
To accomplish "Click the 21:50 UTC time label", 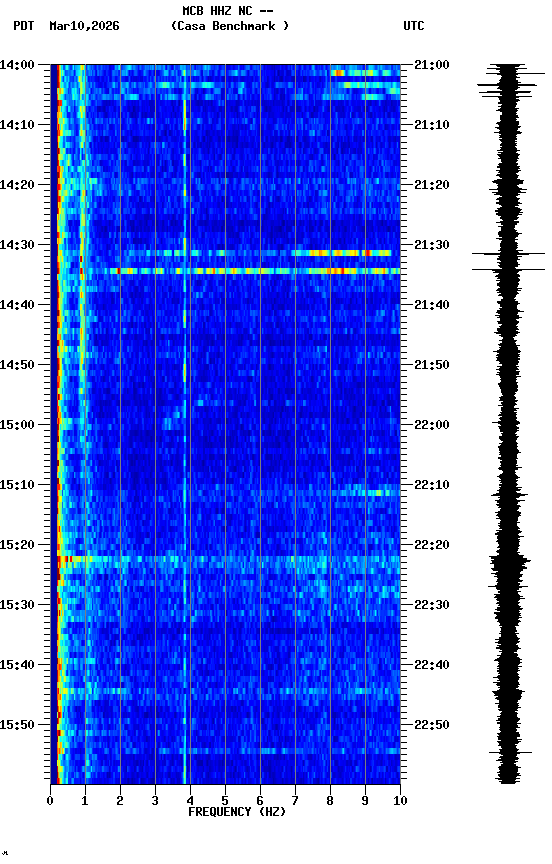I will click(x=432, y=365).
